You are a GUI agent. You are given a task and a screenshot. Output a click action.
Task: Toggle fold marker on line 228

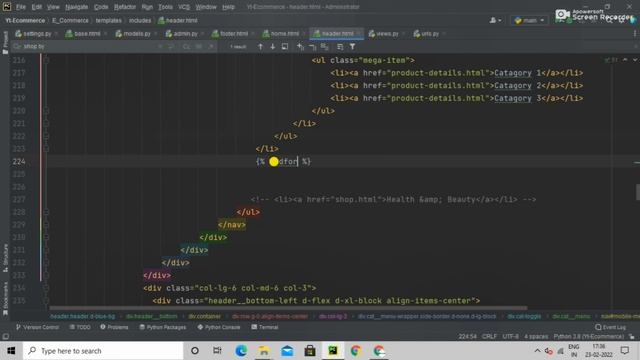[47, 212]
